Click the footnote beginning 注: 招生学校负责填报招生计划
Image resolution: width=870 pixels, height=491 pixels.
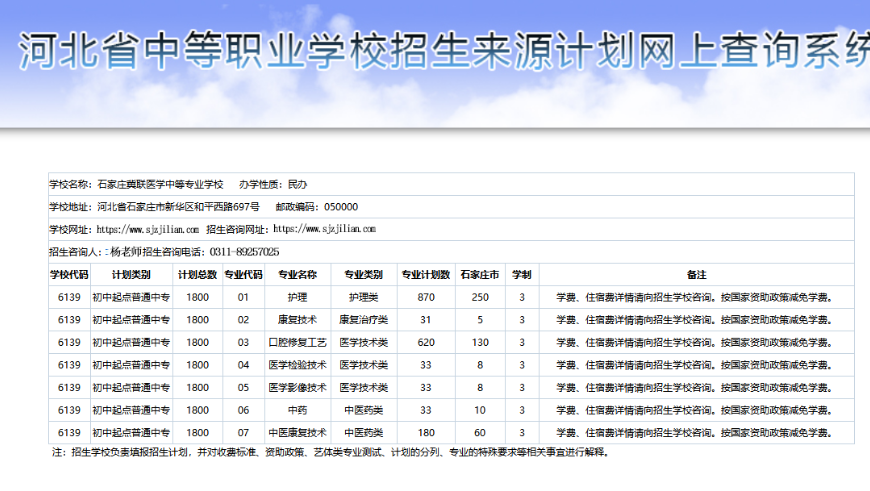coord(332,452)
